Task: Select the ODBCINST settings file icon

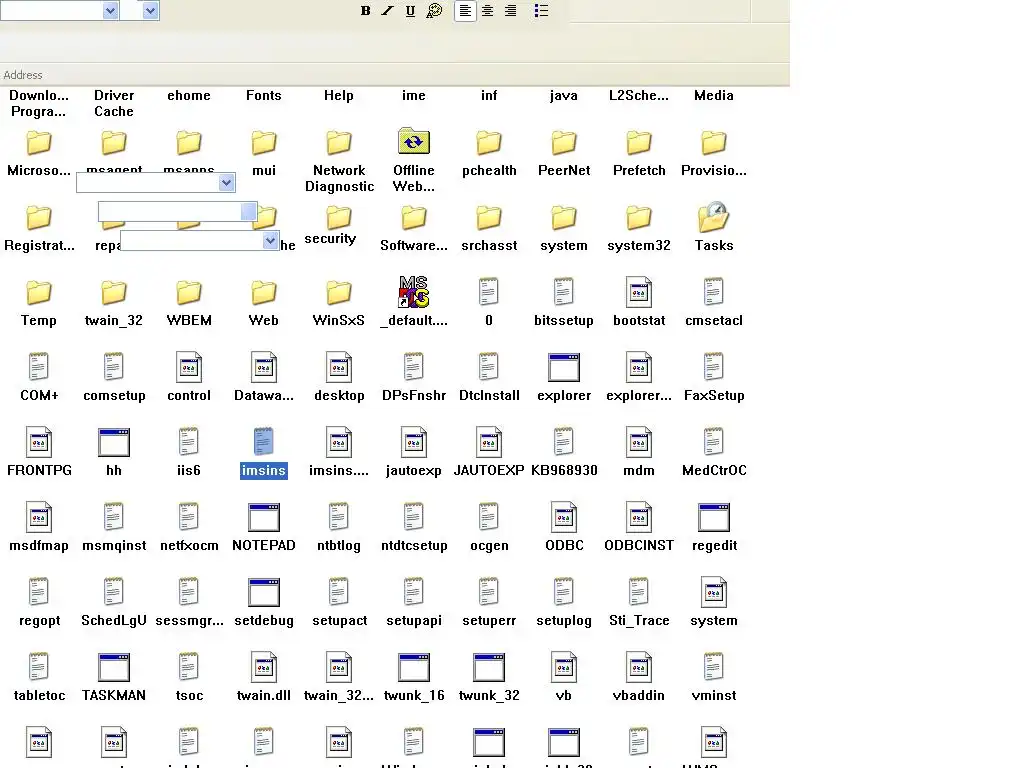Action: pyautogui.click(x=639, y=517)
